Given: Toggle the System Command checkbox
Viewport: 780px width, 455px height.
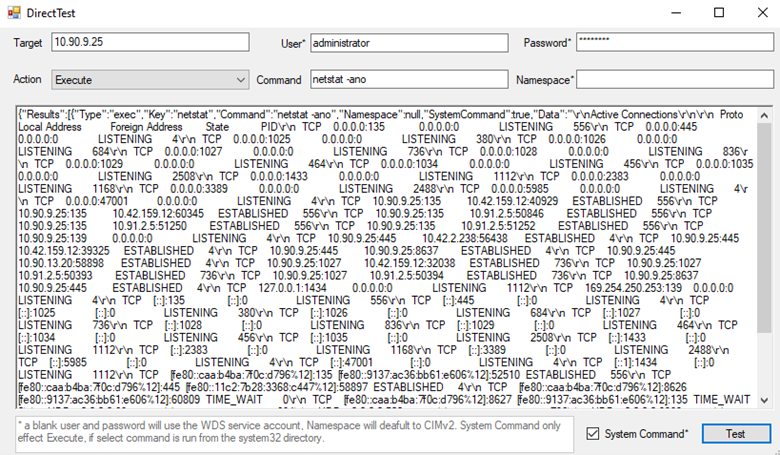Looking at the screenshot, I should click(x=594, y=433).
